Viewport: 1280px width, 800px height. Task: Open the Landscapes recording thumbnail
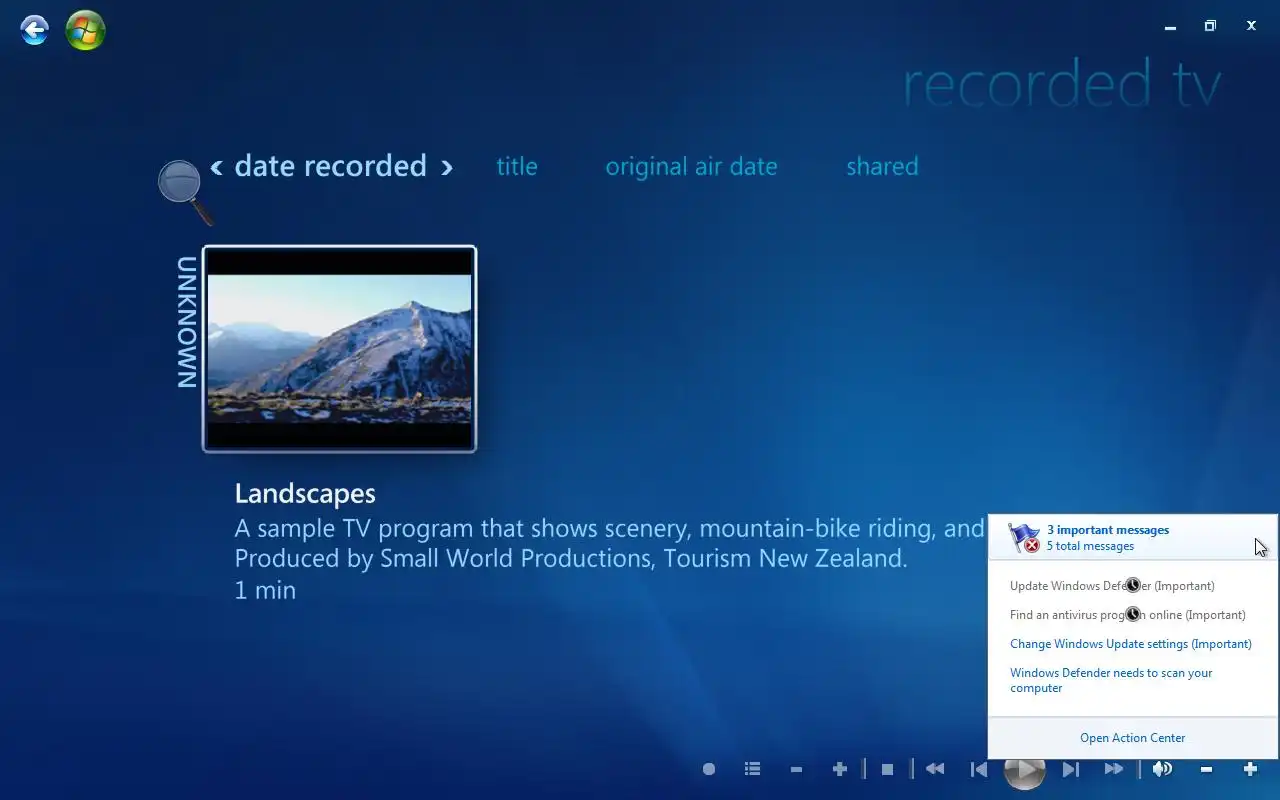[340, 349]
